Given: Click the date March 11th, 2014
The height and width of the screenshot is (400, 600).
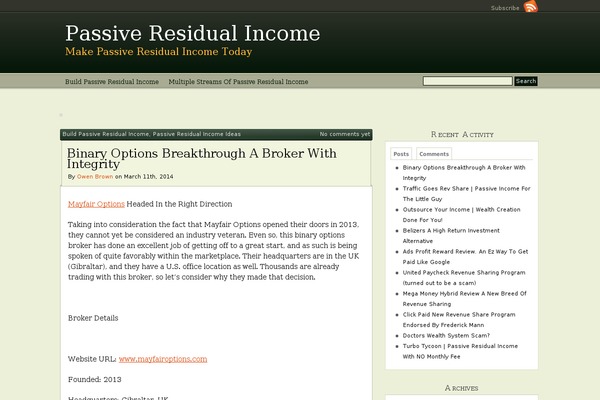Looking at the screenshot, I should click(148, 176).
